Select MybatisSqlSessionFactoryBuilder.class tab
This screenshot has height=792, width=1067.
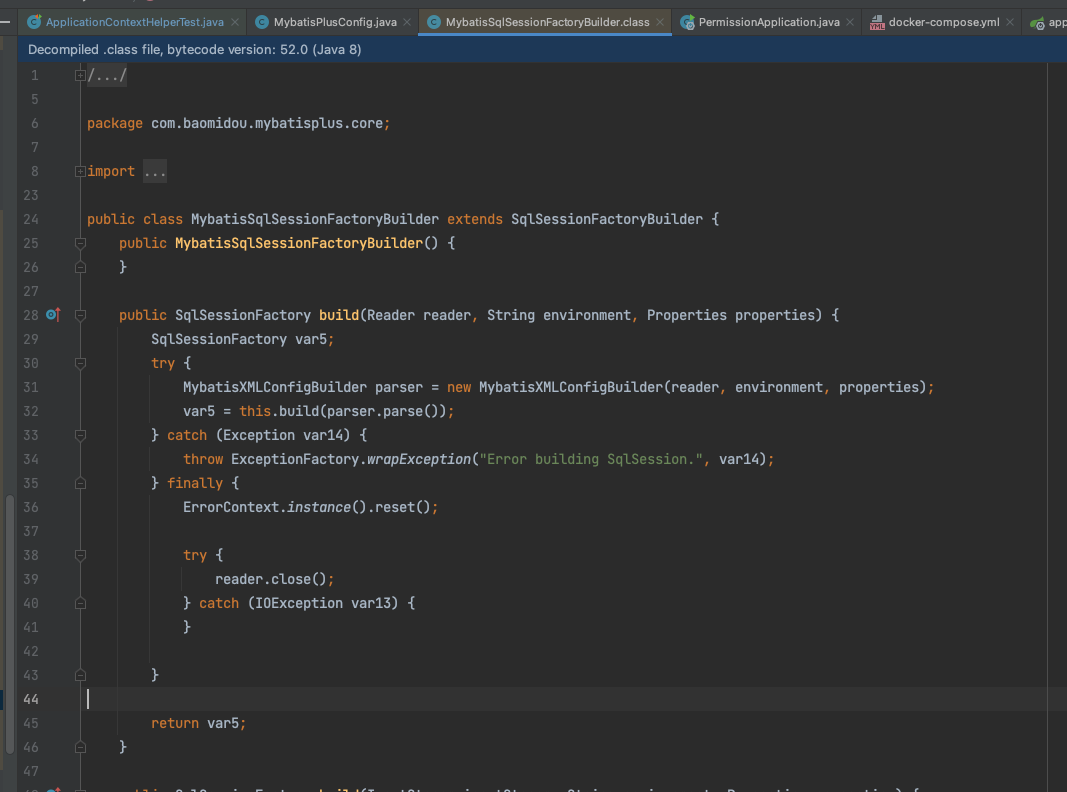[x=547, y=22]
